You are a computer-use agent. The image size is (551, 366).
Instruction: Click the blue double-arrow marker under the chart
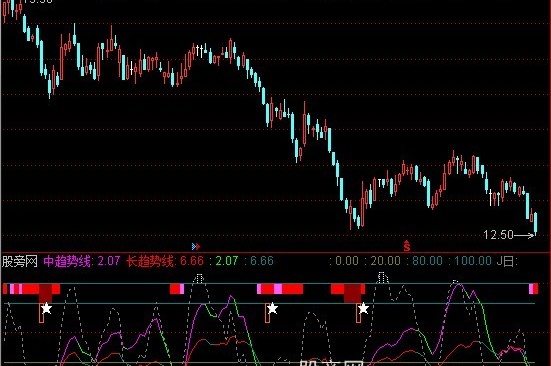[196, 247]
